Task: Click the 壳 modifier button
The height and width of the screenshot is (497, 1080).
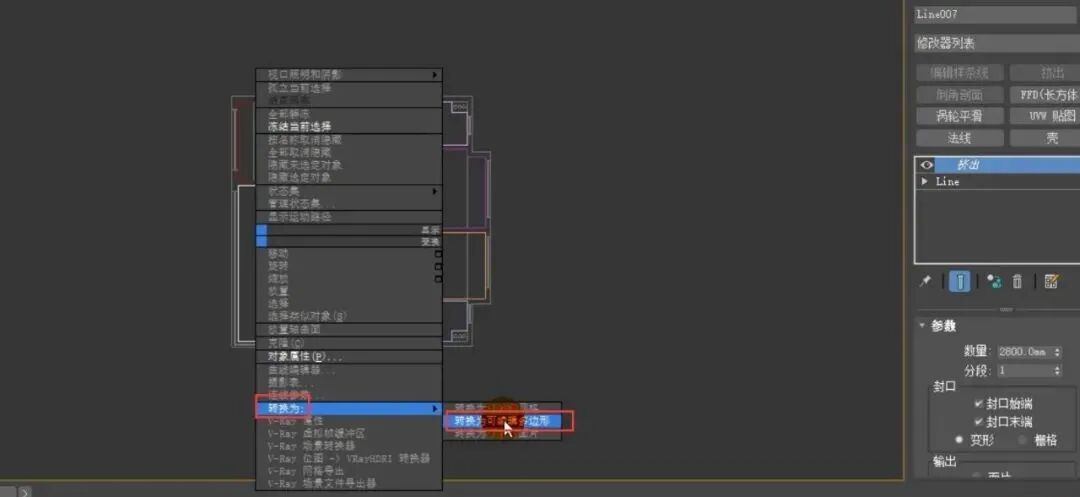Action: tap(1045, 138)
